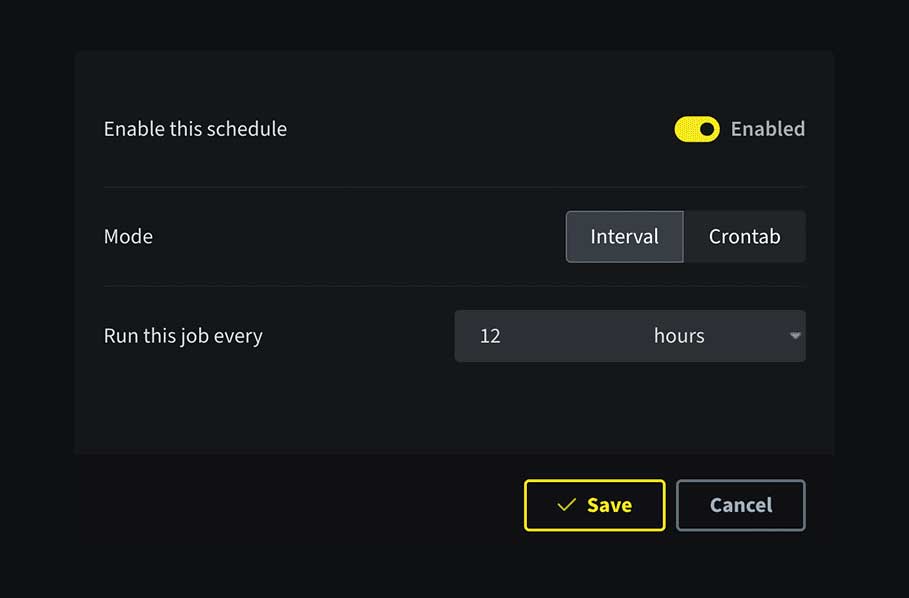This screenshot has height=598, width=909.
Task: Select the Interval mode option
Action: point(624,237)
